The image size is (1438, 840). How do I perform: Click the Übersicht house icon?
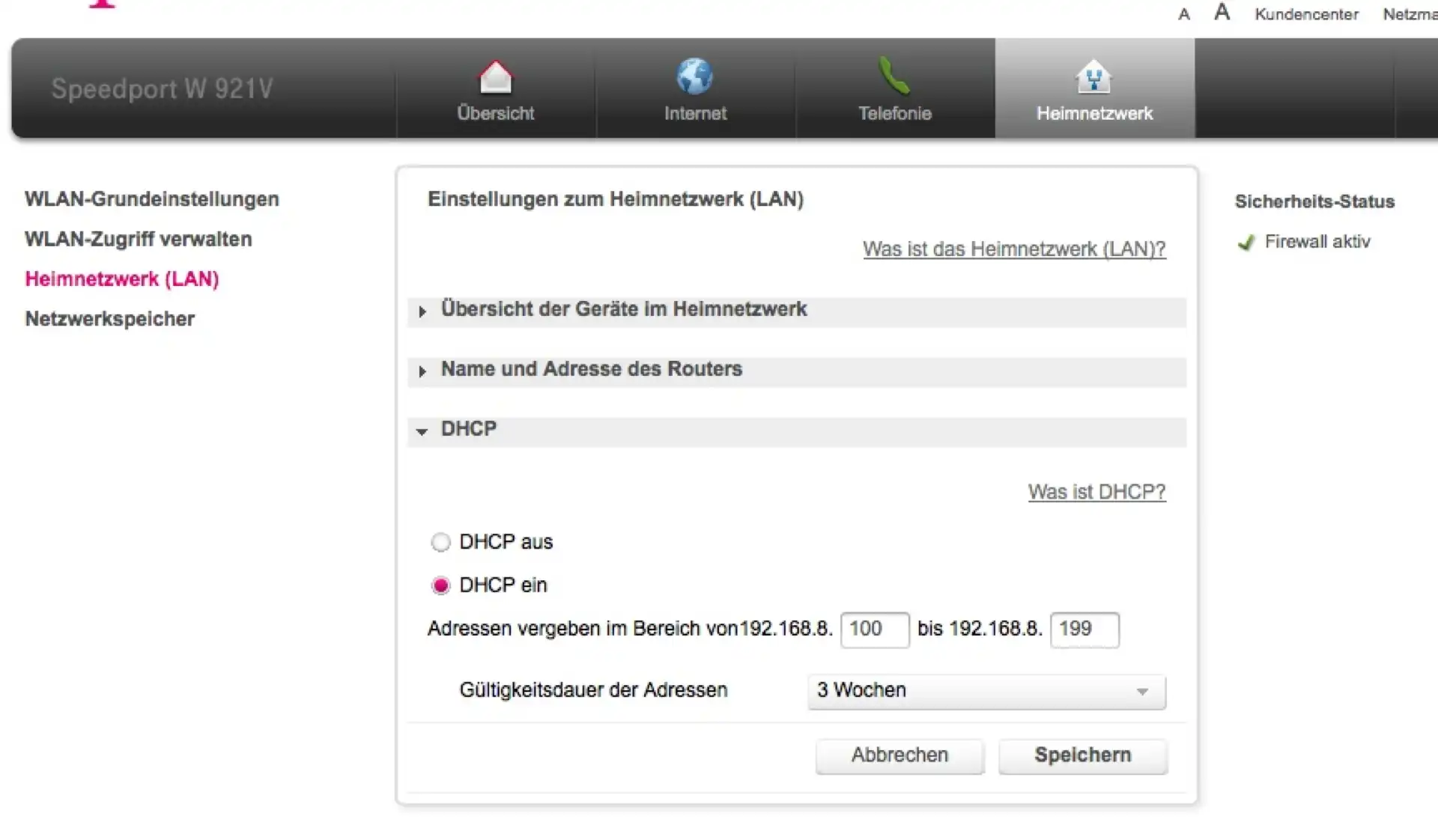coord(495,77)
